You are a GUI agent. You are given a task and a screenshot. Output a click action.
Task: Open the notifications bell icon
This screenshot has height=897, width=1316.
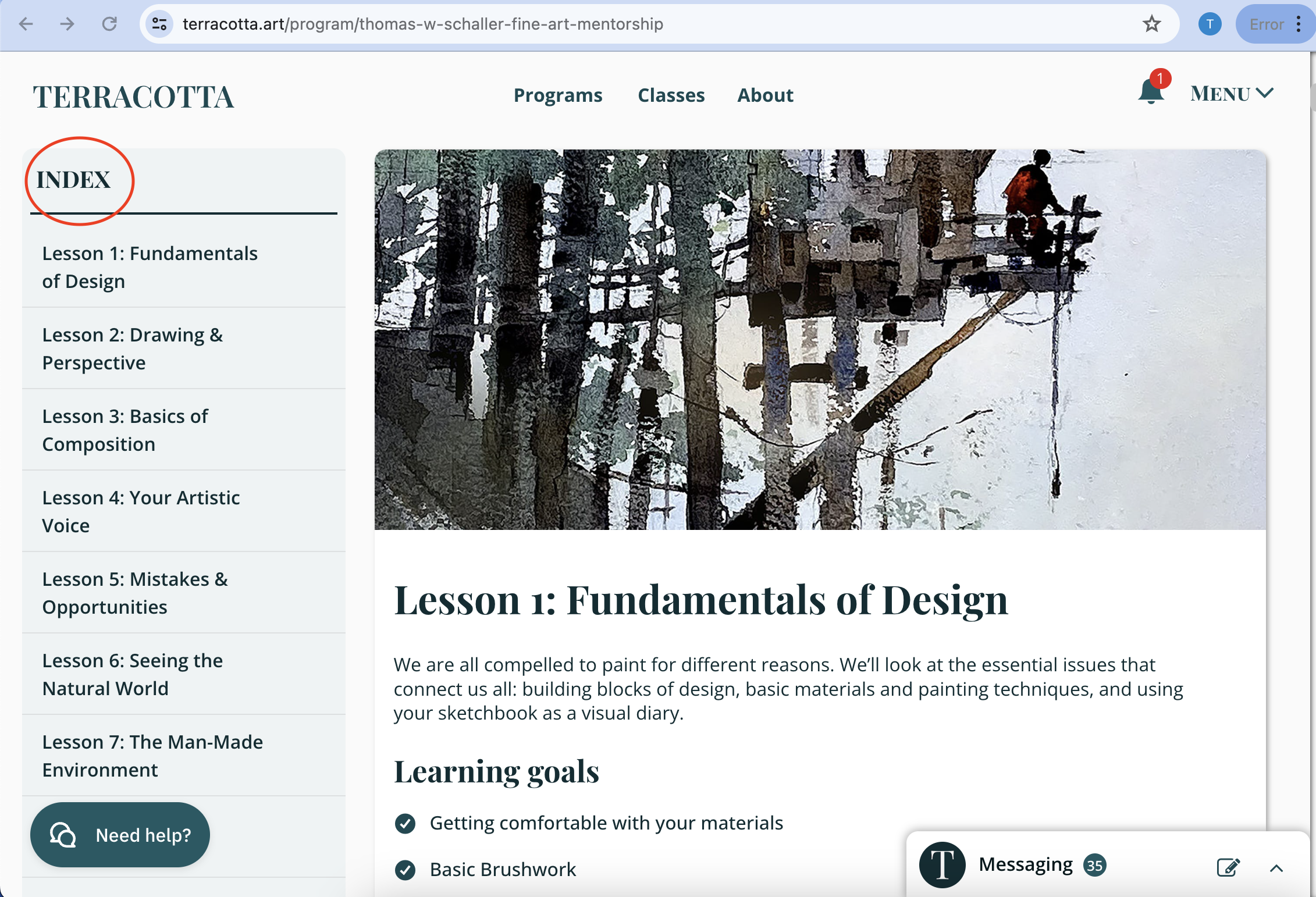coord(1151,91)
